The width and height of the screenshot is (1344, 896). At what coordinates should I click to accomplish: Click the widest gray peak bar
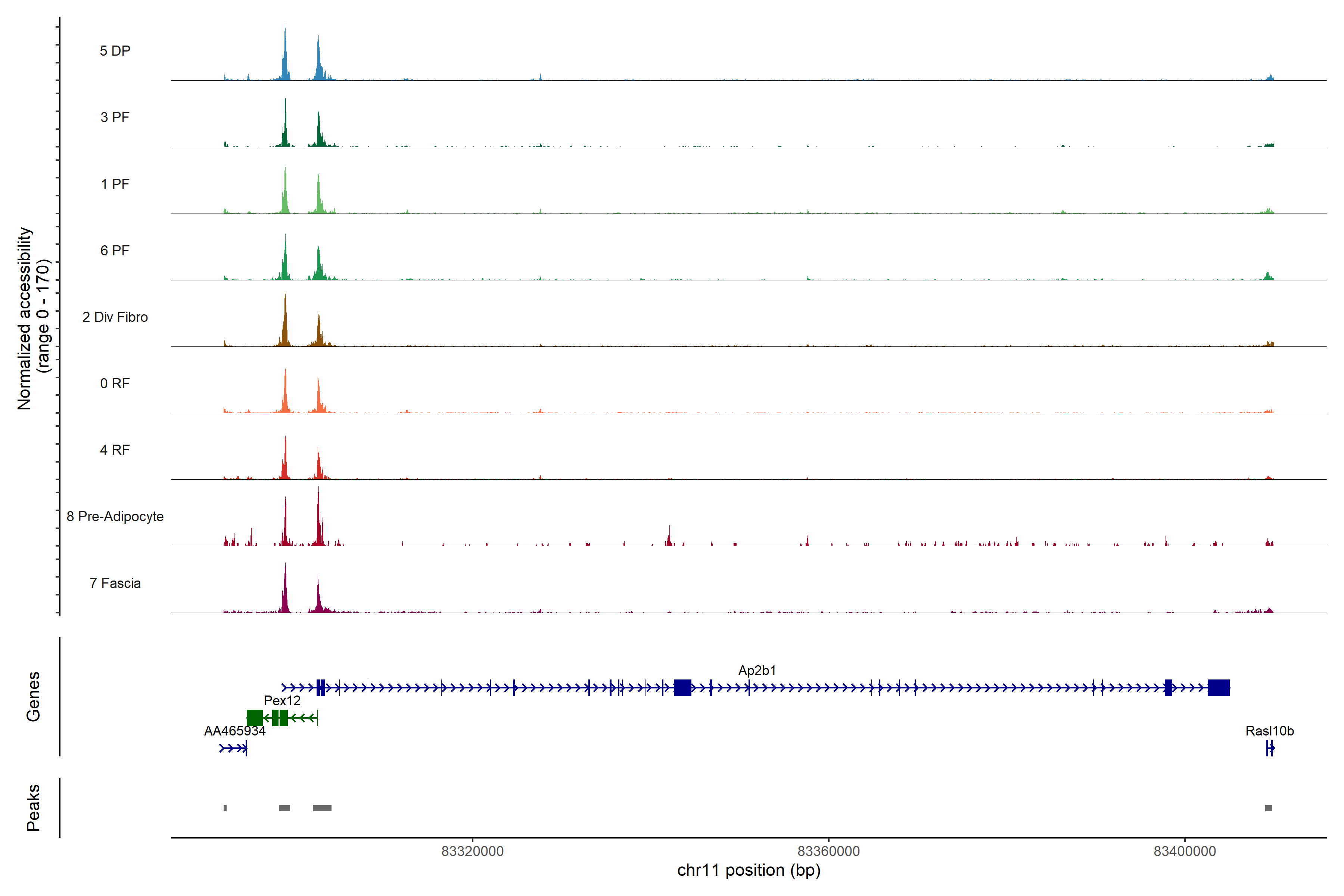tap(322, 808)
